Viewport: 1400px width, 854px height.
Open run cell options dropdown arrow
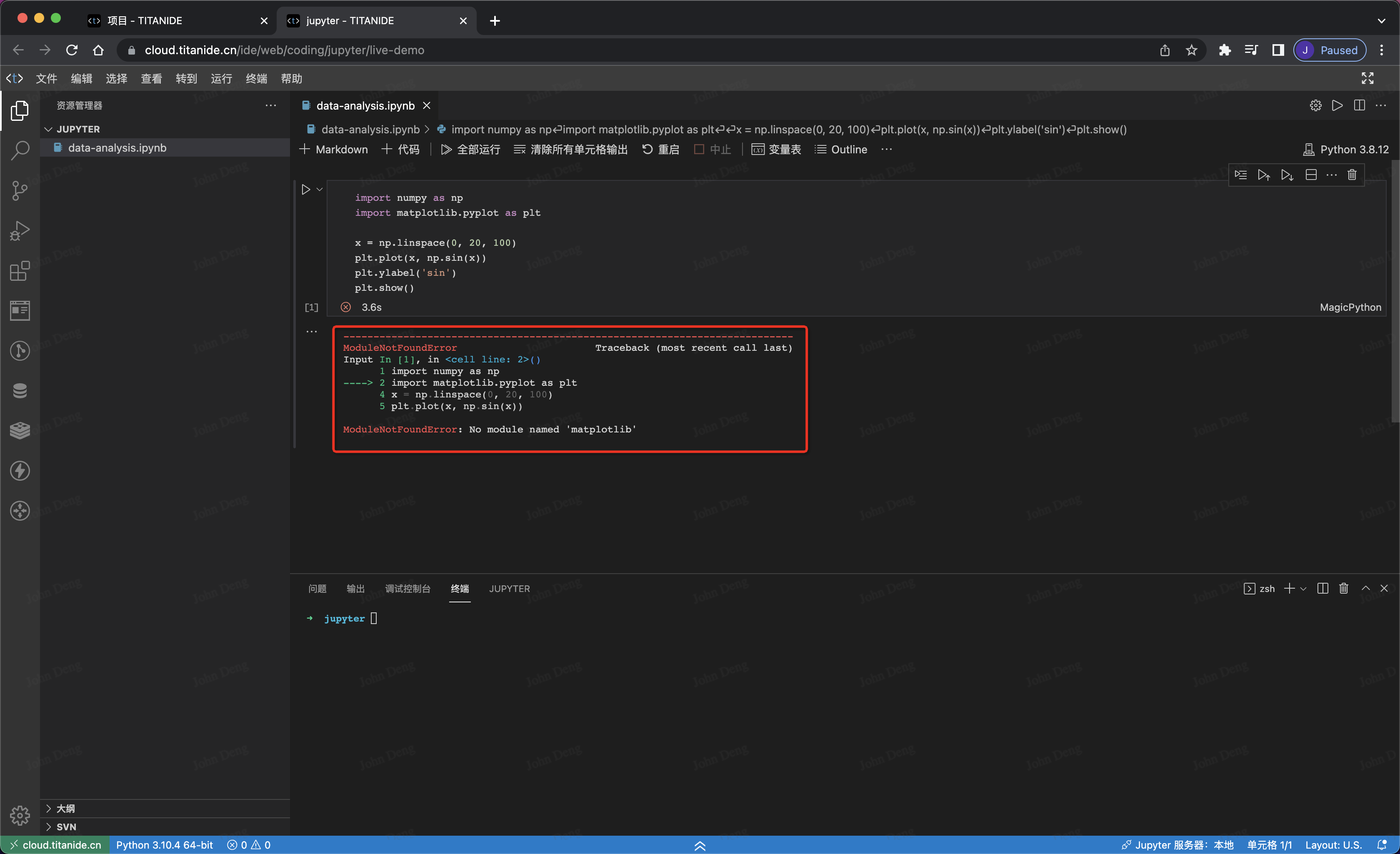[320, 190]
